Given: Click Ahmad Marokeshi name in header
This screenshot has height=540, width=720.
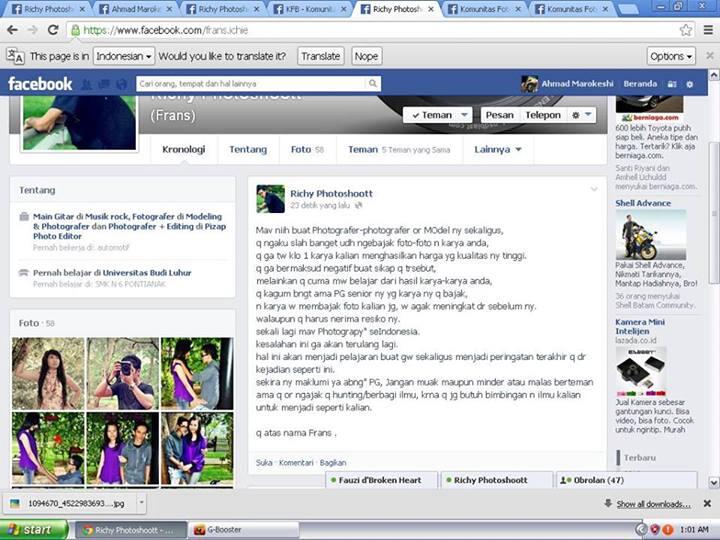Looking at the screenshot, I should (x=577, y=84).
